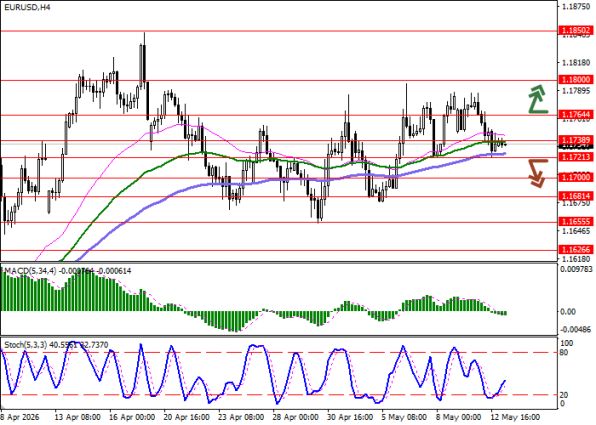Click the brown downward trend arrow icon

538,173
